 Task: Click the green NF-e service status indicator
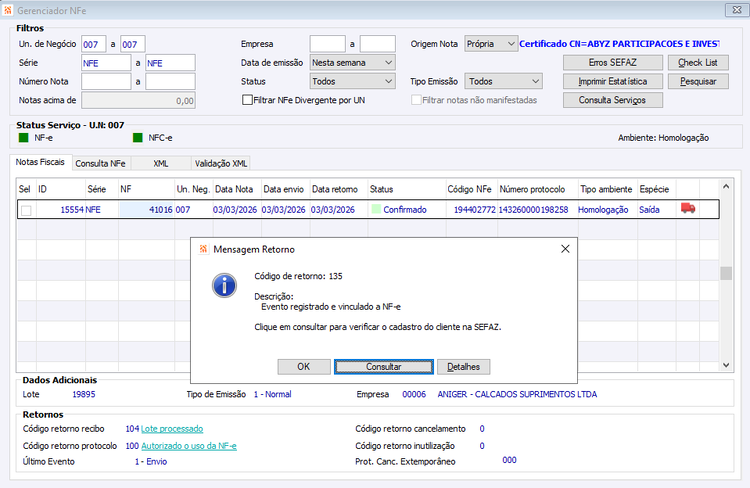(x=23, y=138)
